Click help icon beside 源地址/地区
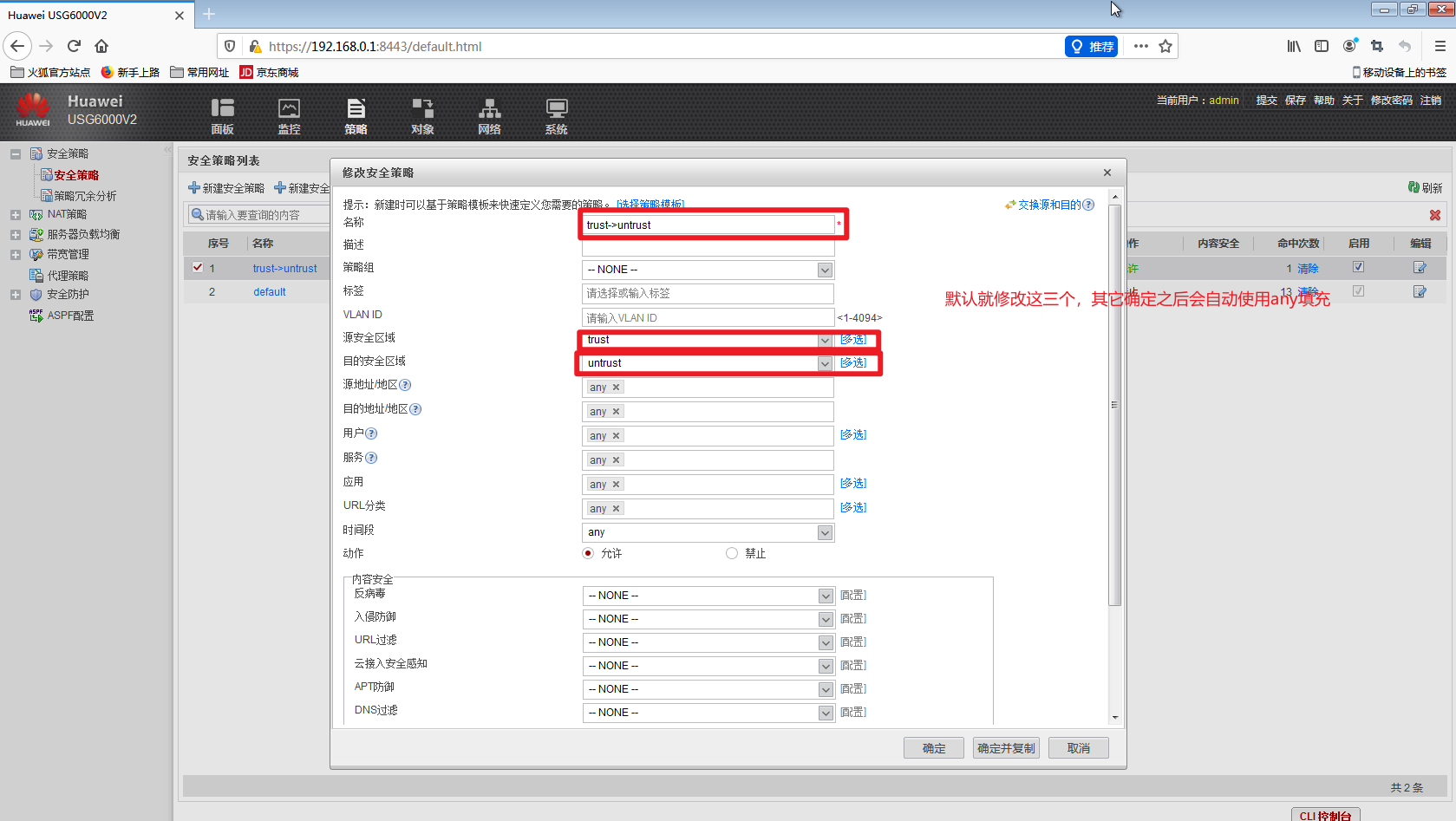This screenshot has height=821, width=1456. click(405, 385)
